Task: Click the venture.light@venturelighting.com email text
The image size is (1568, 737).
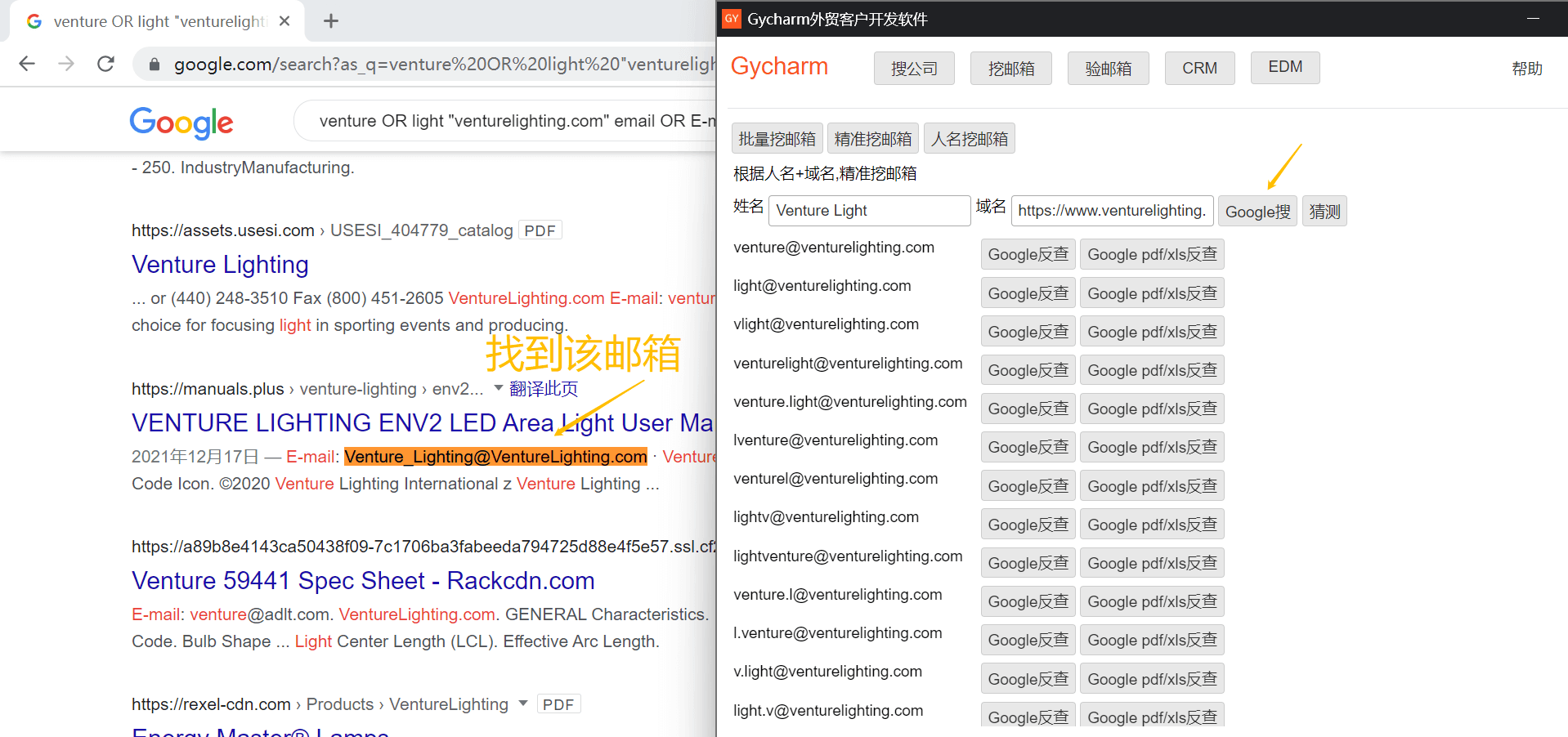Action: click(x=850, y=402)
